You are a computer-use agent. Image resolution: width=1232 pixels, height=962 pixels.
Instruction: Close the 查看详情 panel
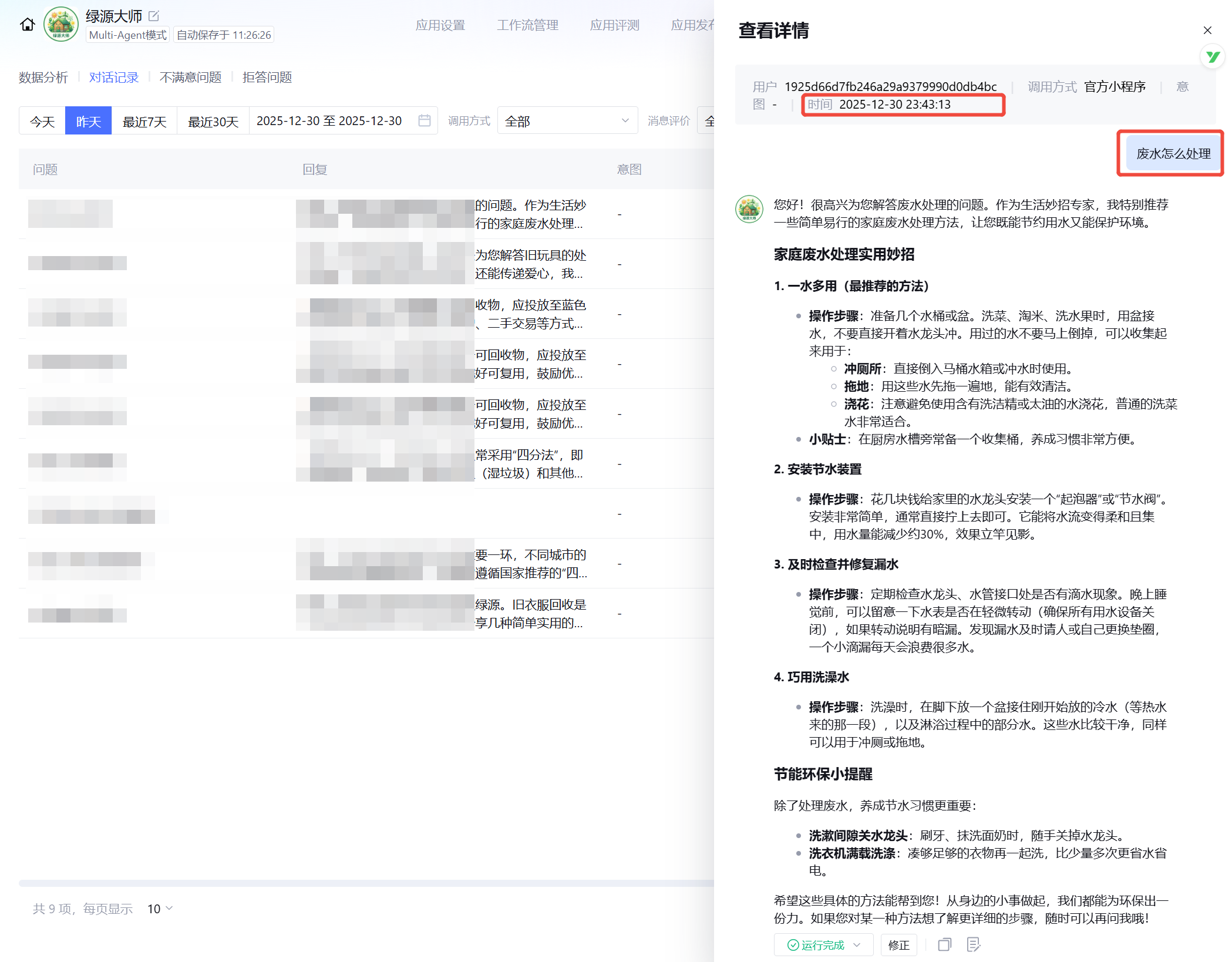click(1207, 30)
